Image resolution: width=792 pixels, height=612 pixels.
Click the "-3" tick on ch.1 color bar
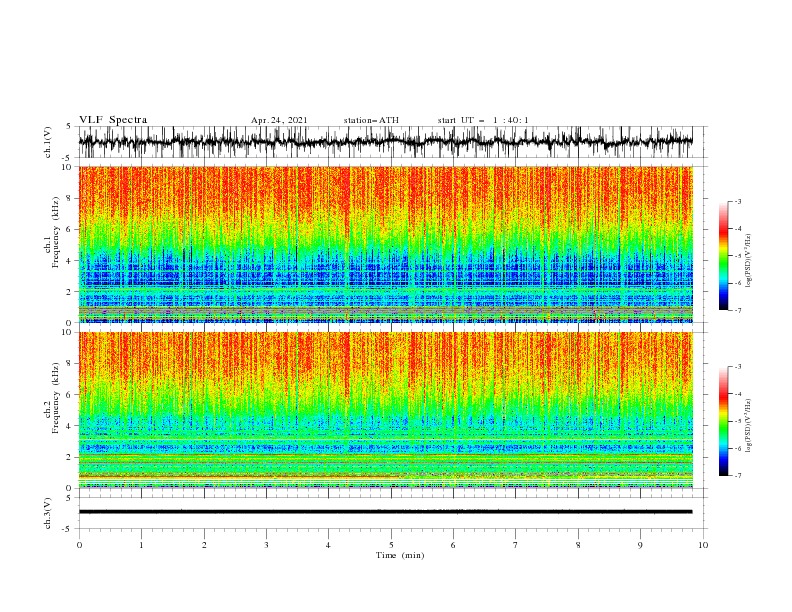coord(738,201)
